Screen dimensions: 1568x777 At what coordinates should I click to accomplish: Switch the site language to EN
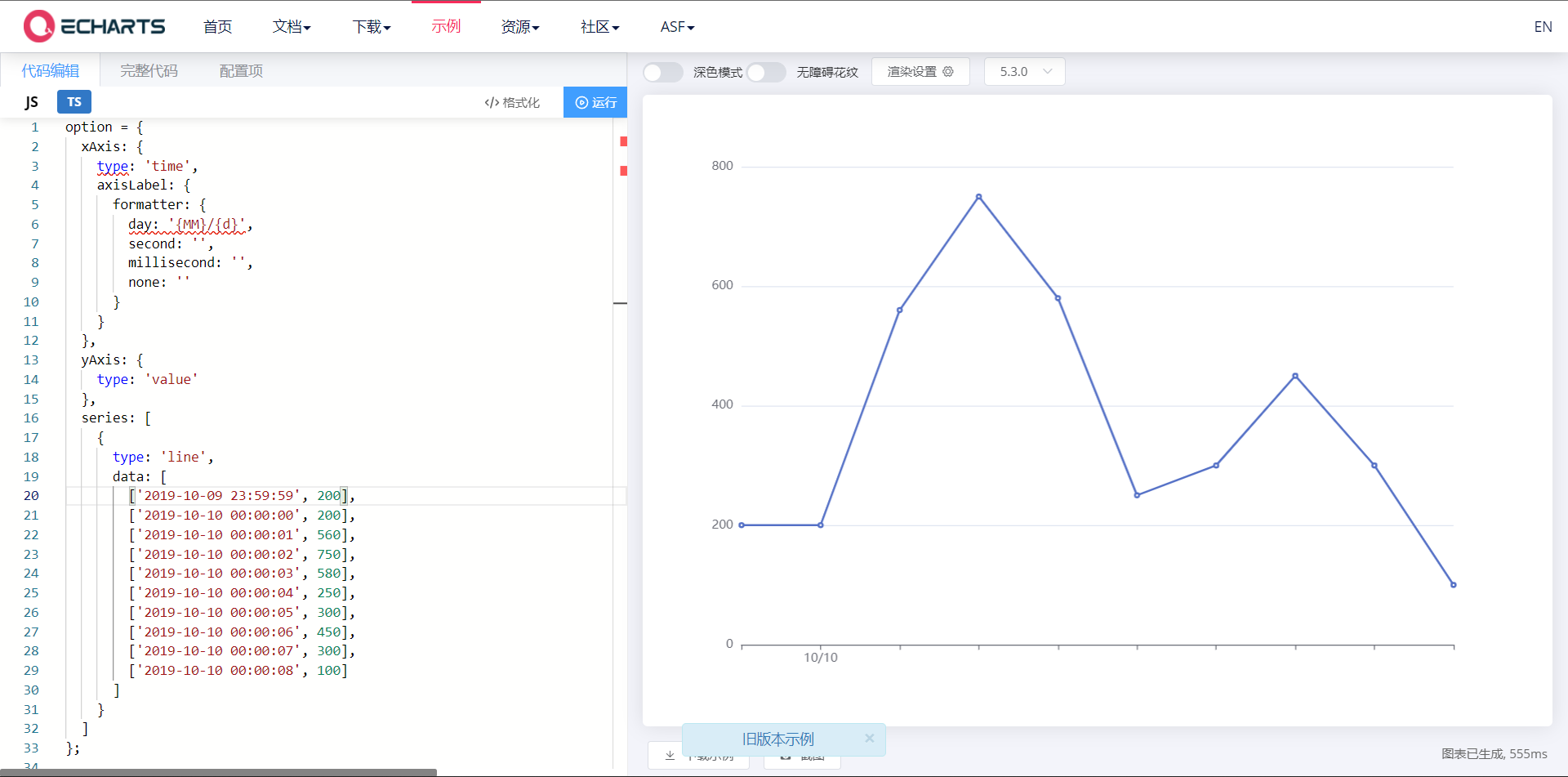pos(1543,26)
